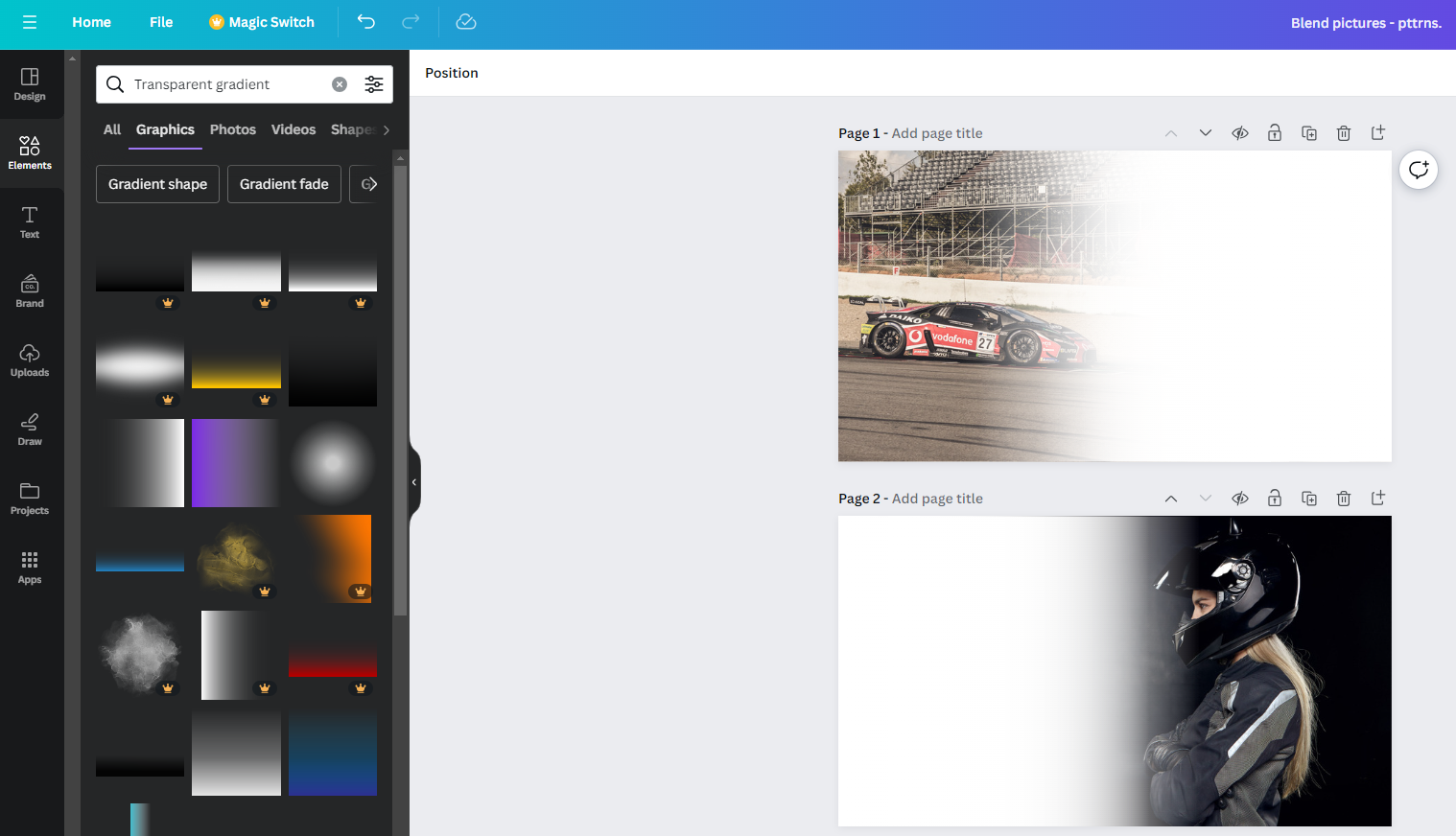Open the Brand sidebar panel
The height and width of the screenshot is (836, 1456).
(x=30, y=291)
